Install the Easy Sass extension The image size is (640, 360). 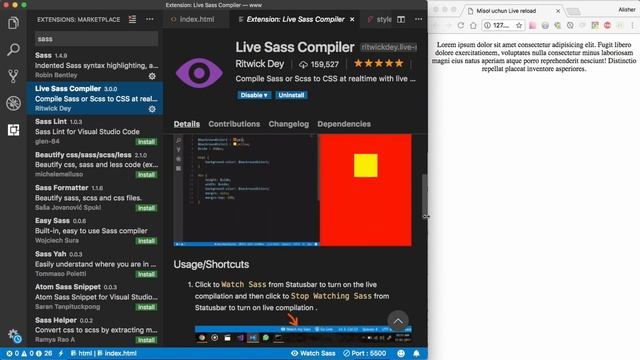point(146,241)
